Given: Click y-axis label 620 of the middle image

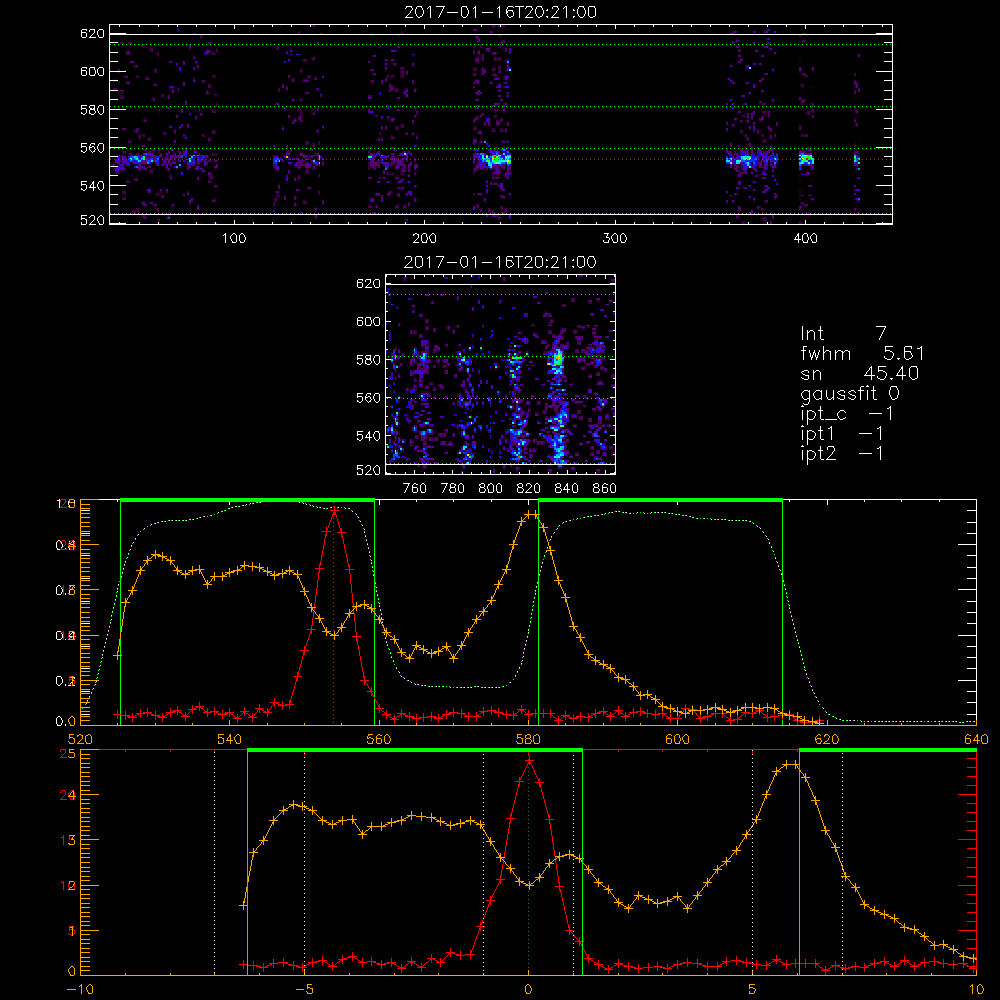Looking at the screenshot, I should [368, 284].
